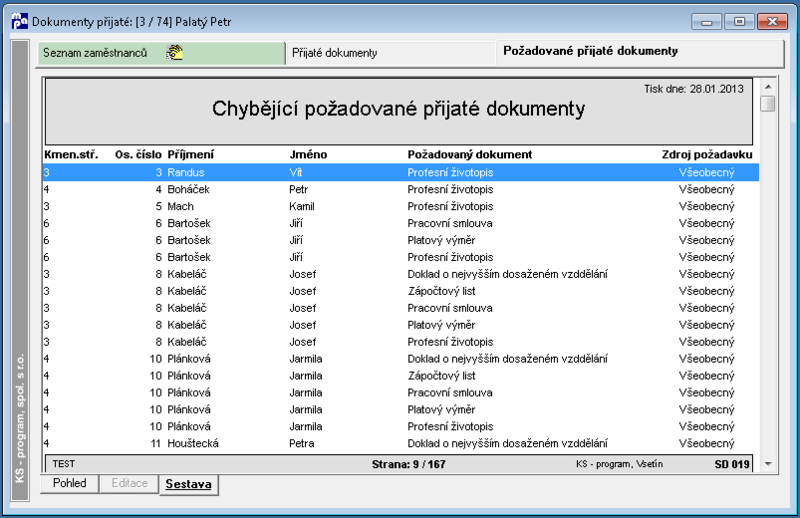The image size is (800, 518).
Task: Click the Kamil first name cell
Action: (x=302, y=206)
